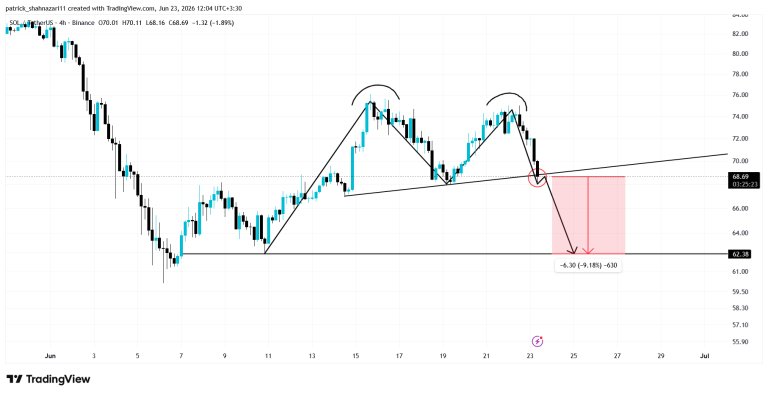Click the 76.00 price axis label

[x=740, y=95]
